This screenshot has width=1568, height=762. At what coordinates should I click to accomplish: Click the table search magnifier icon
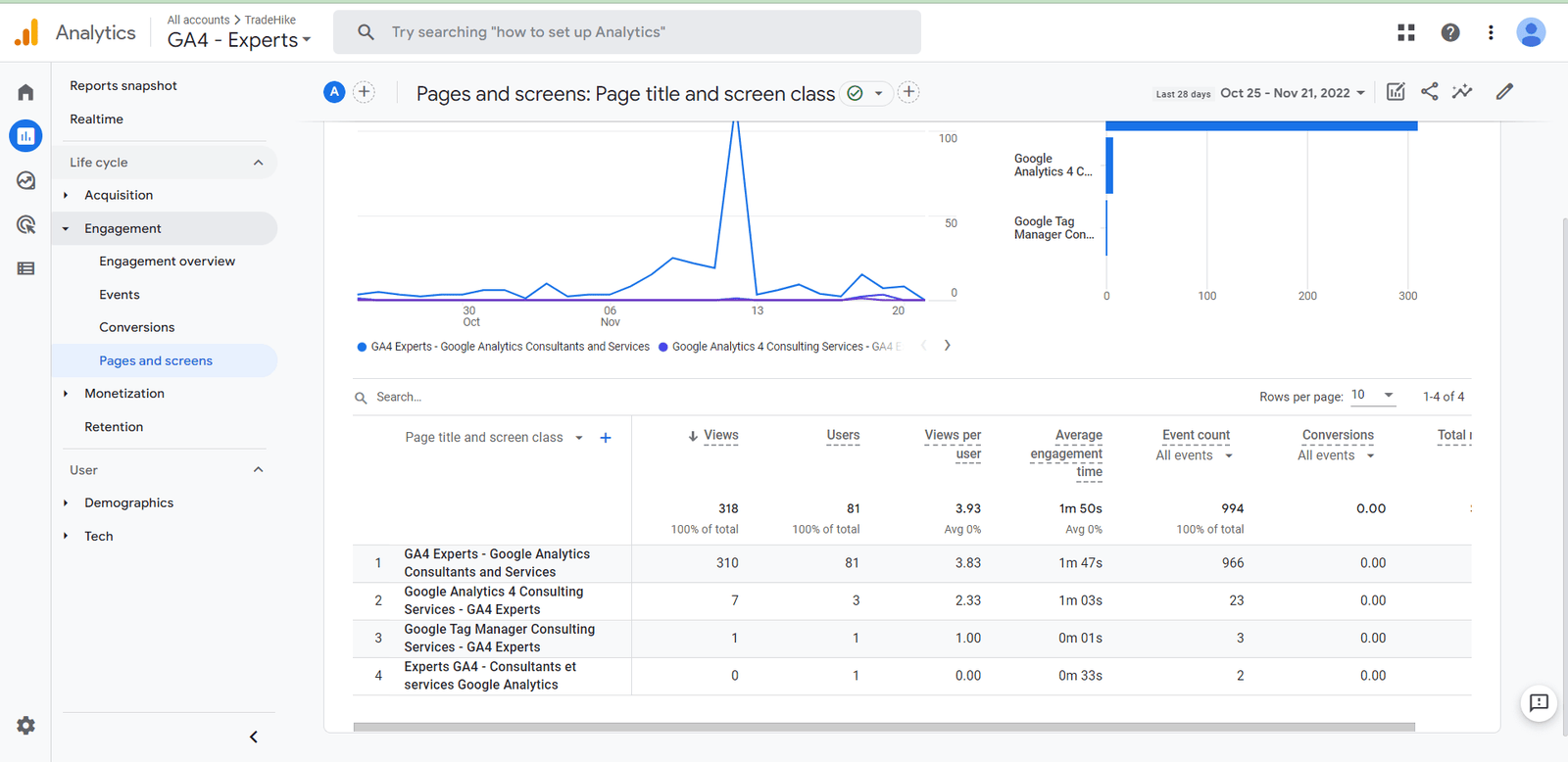tap(361, 398)
